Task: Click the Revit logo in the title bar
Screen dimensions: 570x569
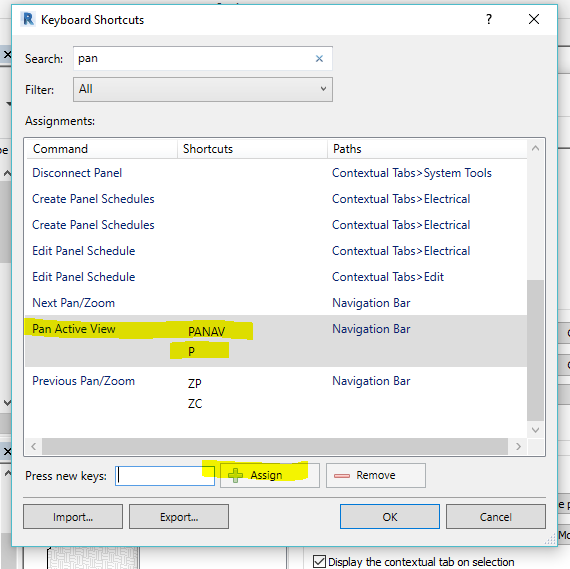Action: click(x=28, y=19)
